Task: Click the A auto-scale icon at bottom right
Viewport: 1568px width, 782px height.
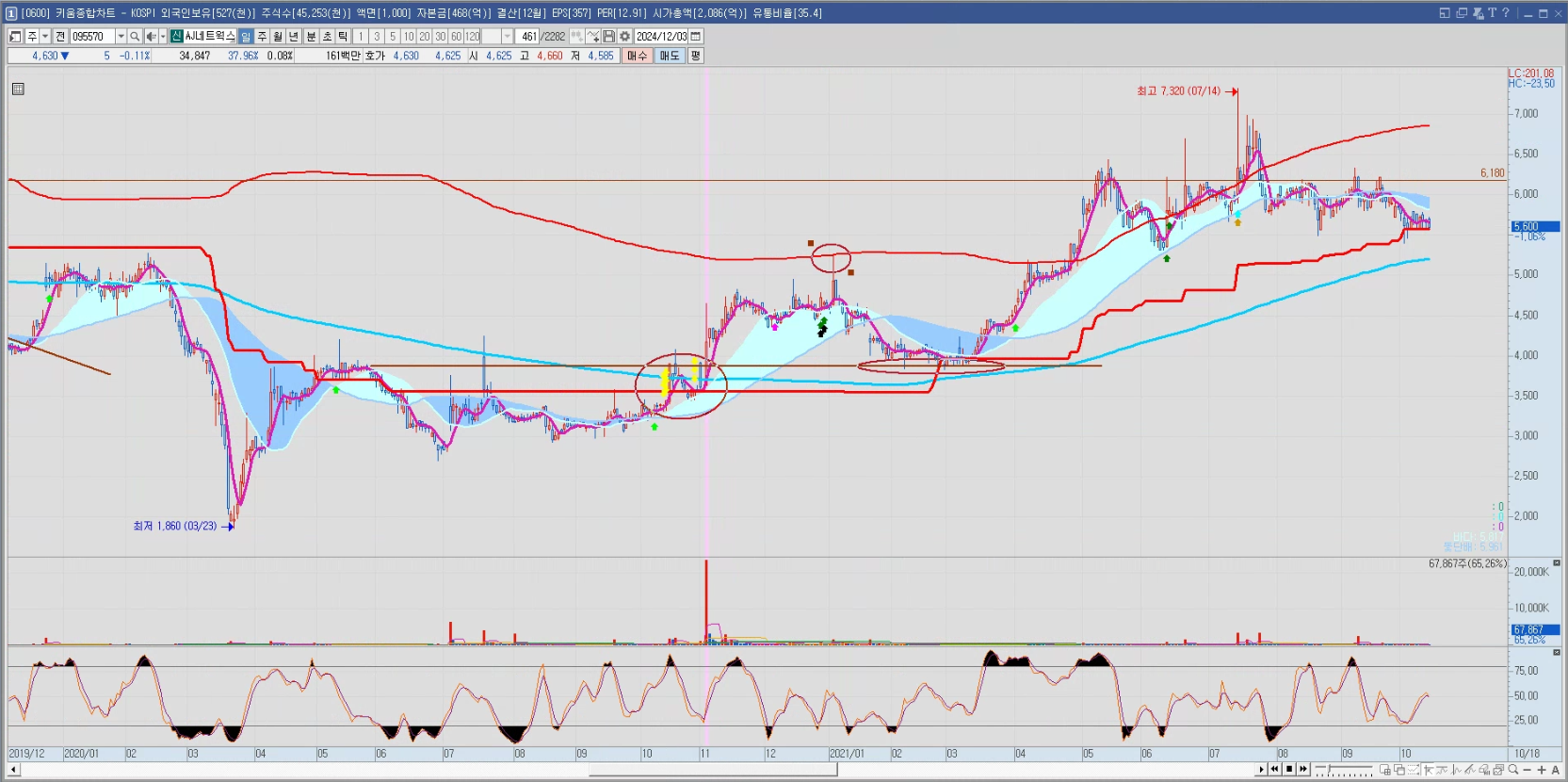Action: tap(1556, 770)
